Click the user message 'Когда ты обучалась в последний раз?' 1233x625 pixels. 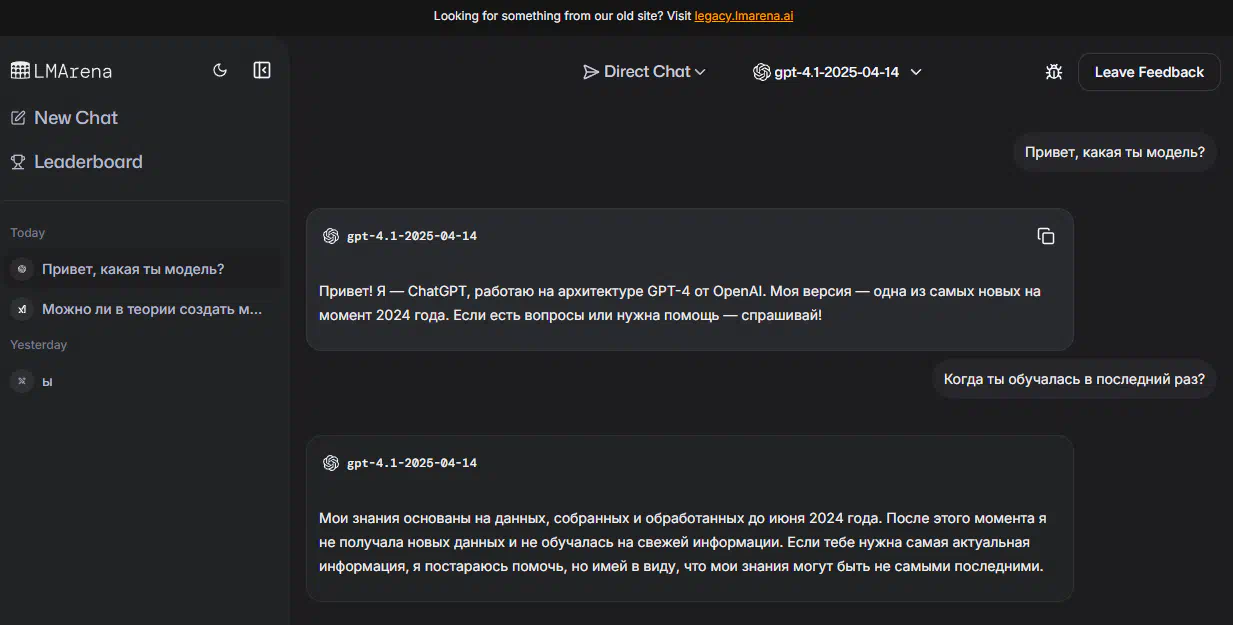click(1074, 380)
